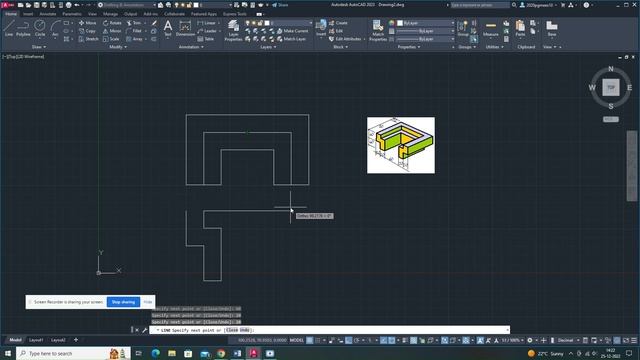Click the help search field
The width and height of the screenshot is (640, 360).
pos(480,5)
